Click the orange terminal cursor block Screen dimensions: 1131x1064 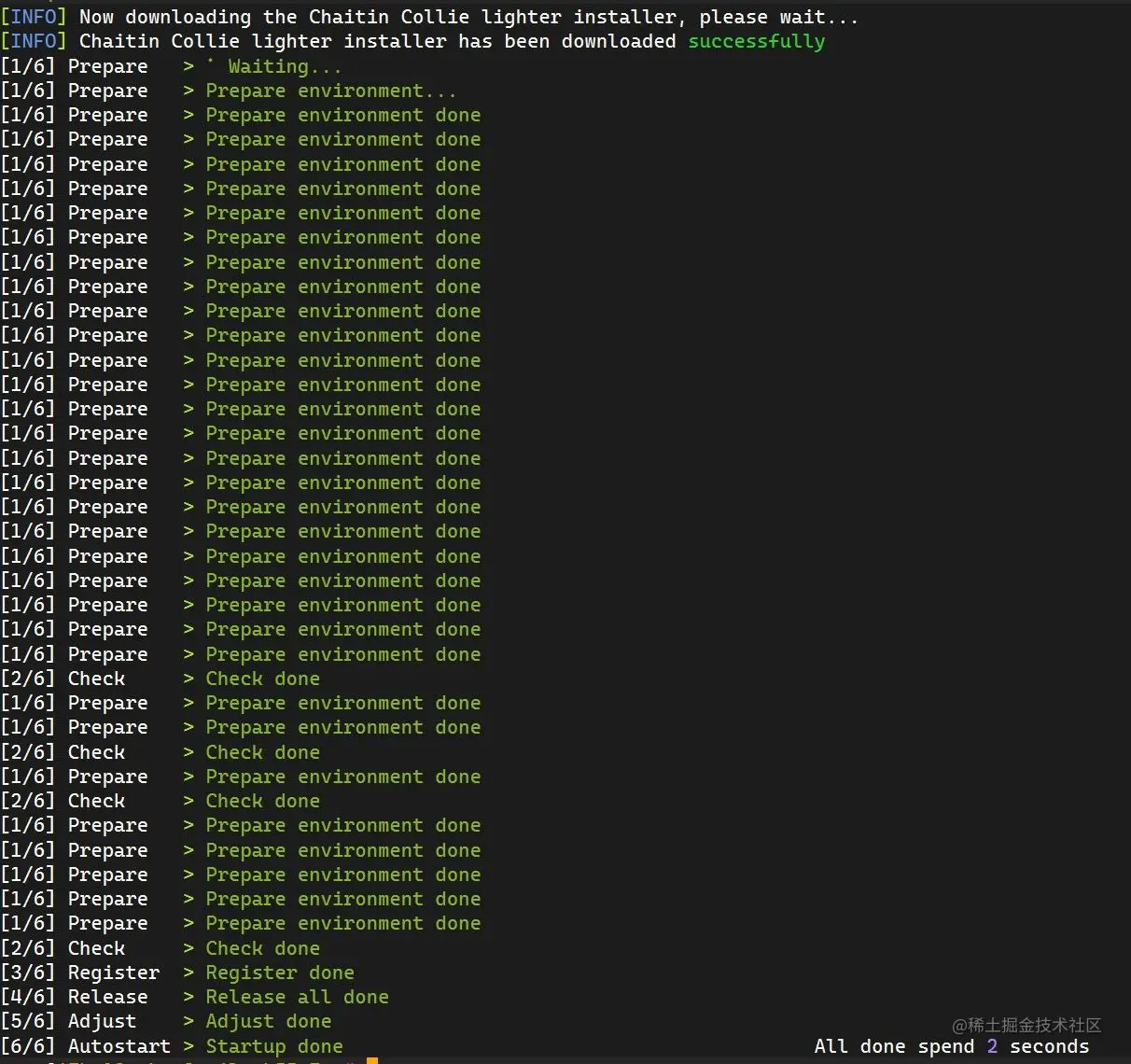(372, 1061)
